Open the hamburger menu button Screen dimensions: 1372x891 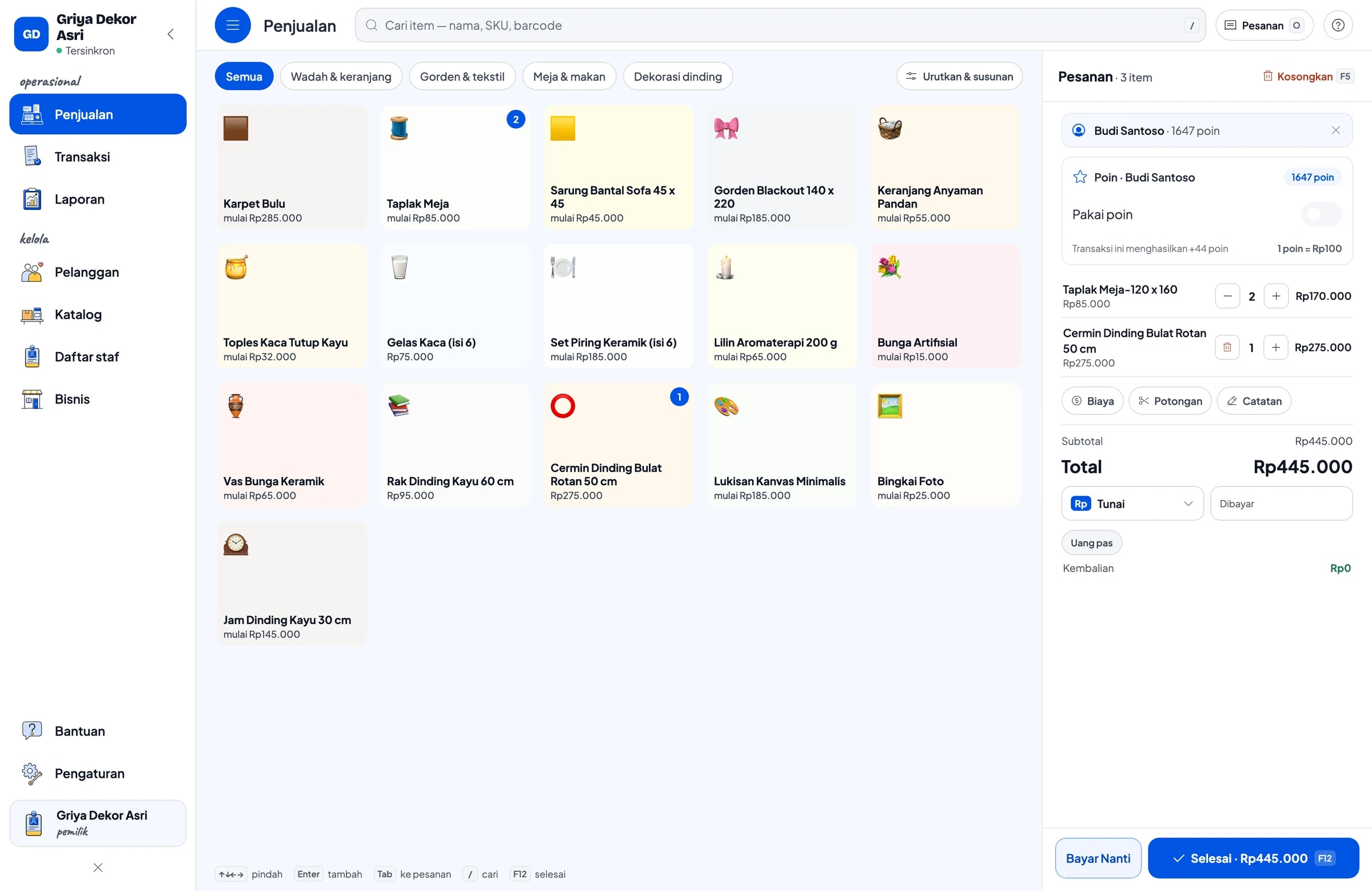pyautogui.click(x=232, y=25)
